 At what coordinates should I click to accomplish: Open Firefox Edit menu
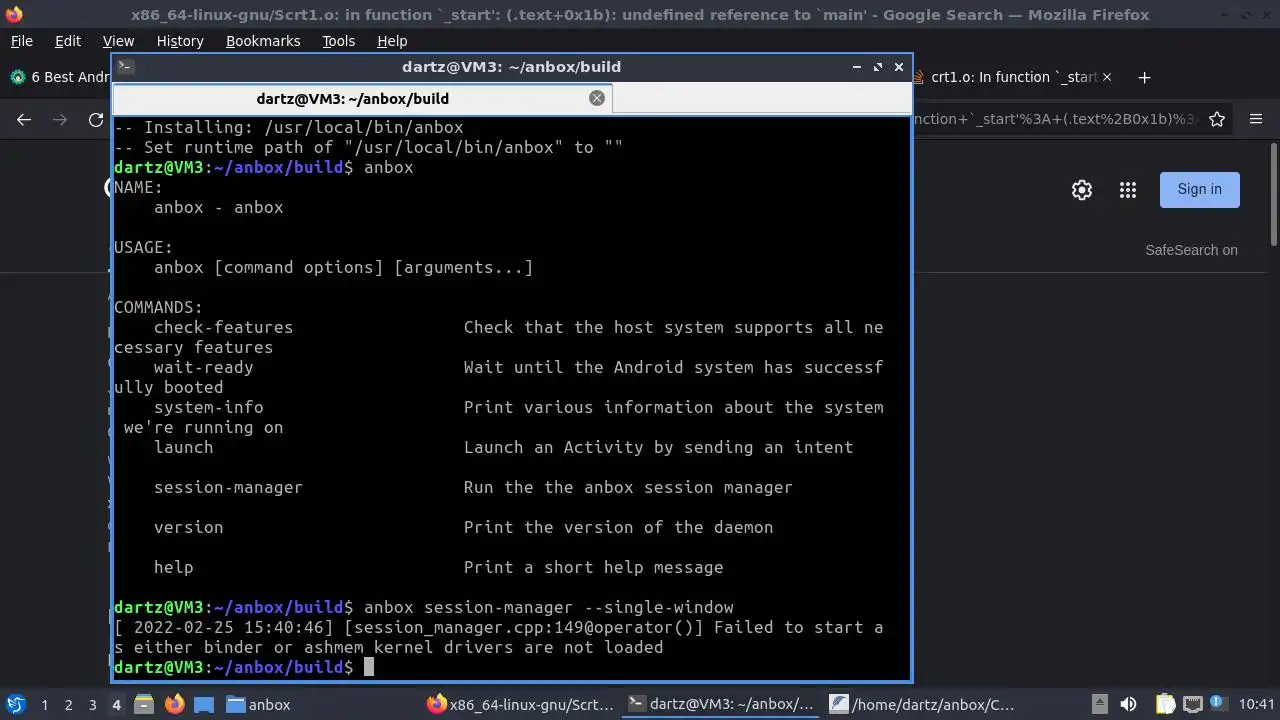(68, 41)
